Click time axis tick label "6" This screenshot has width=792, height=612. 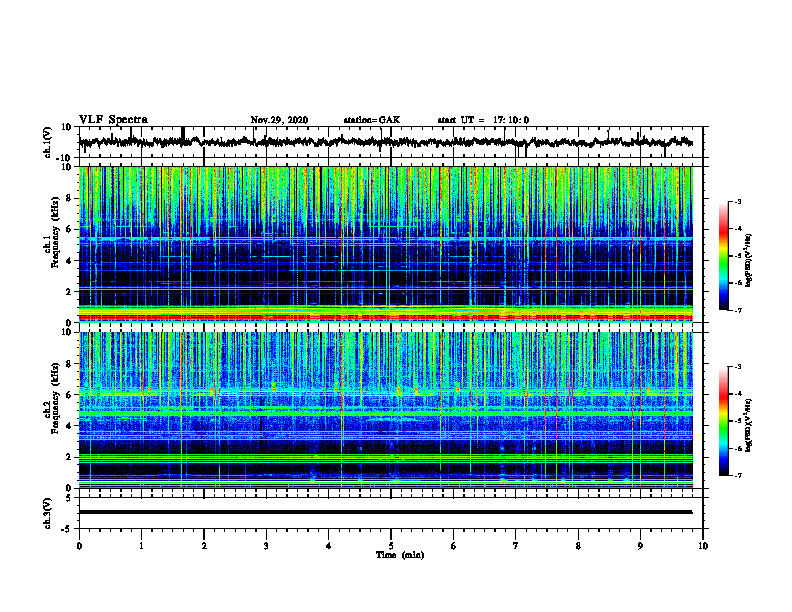tap(453, 546)
